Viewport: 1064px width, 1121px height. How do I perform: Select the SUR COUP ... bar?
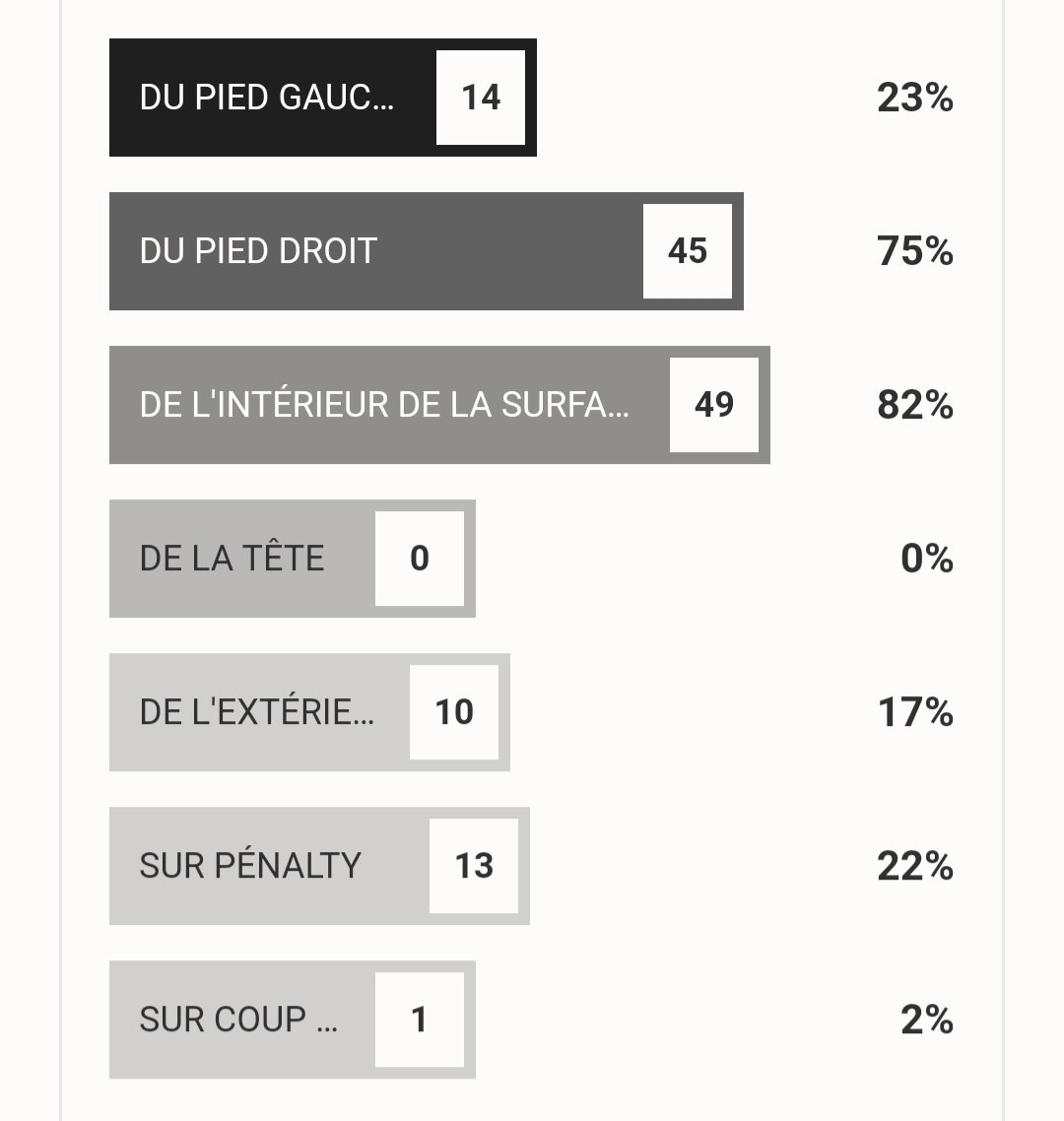(x=293, y=1020)
